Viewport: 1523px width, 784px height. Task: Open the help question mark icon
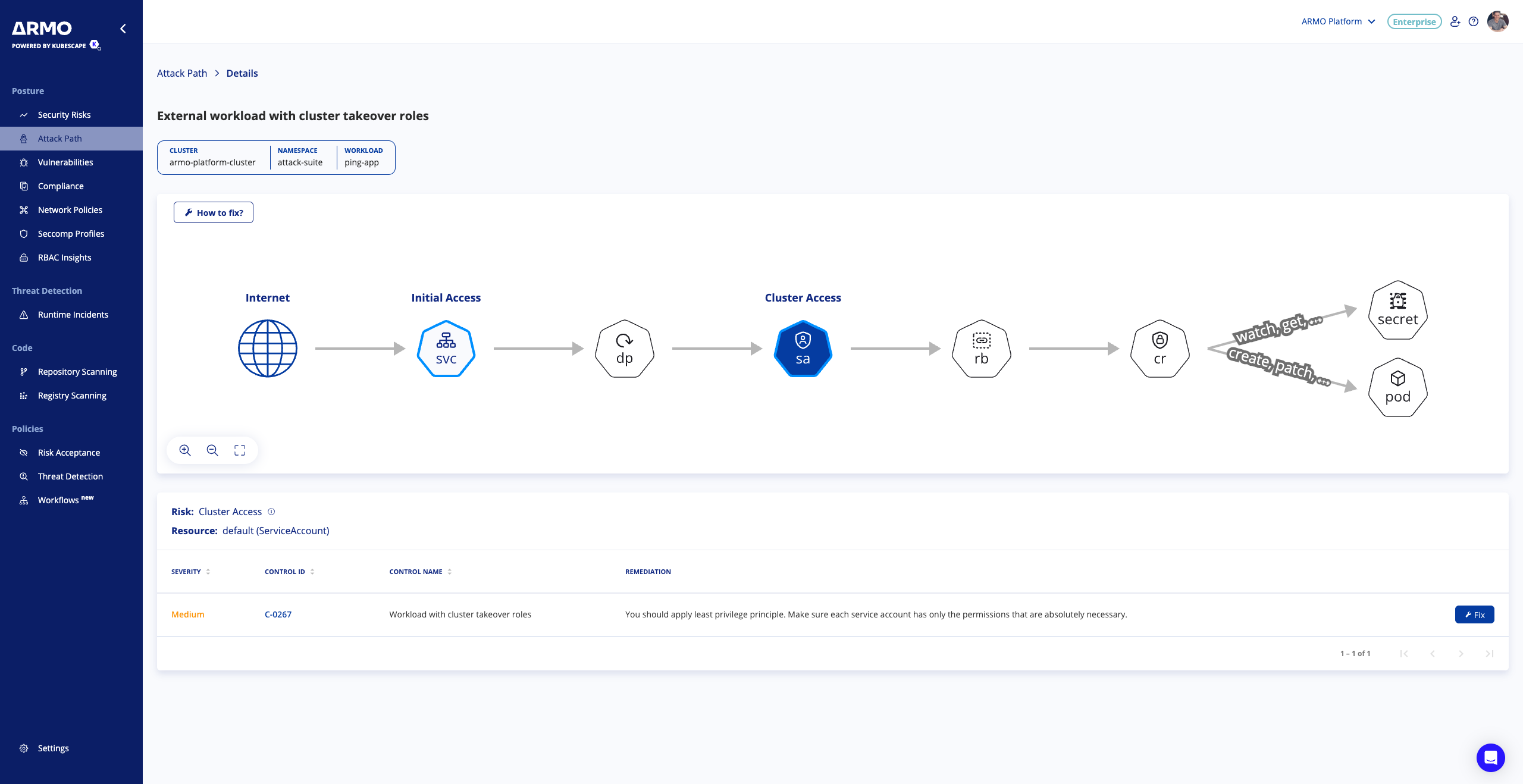(x=1473, y=21)
